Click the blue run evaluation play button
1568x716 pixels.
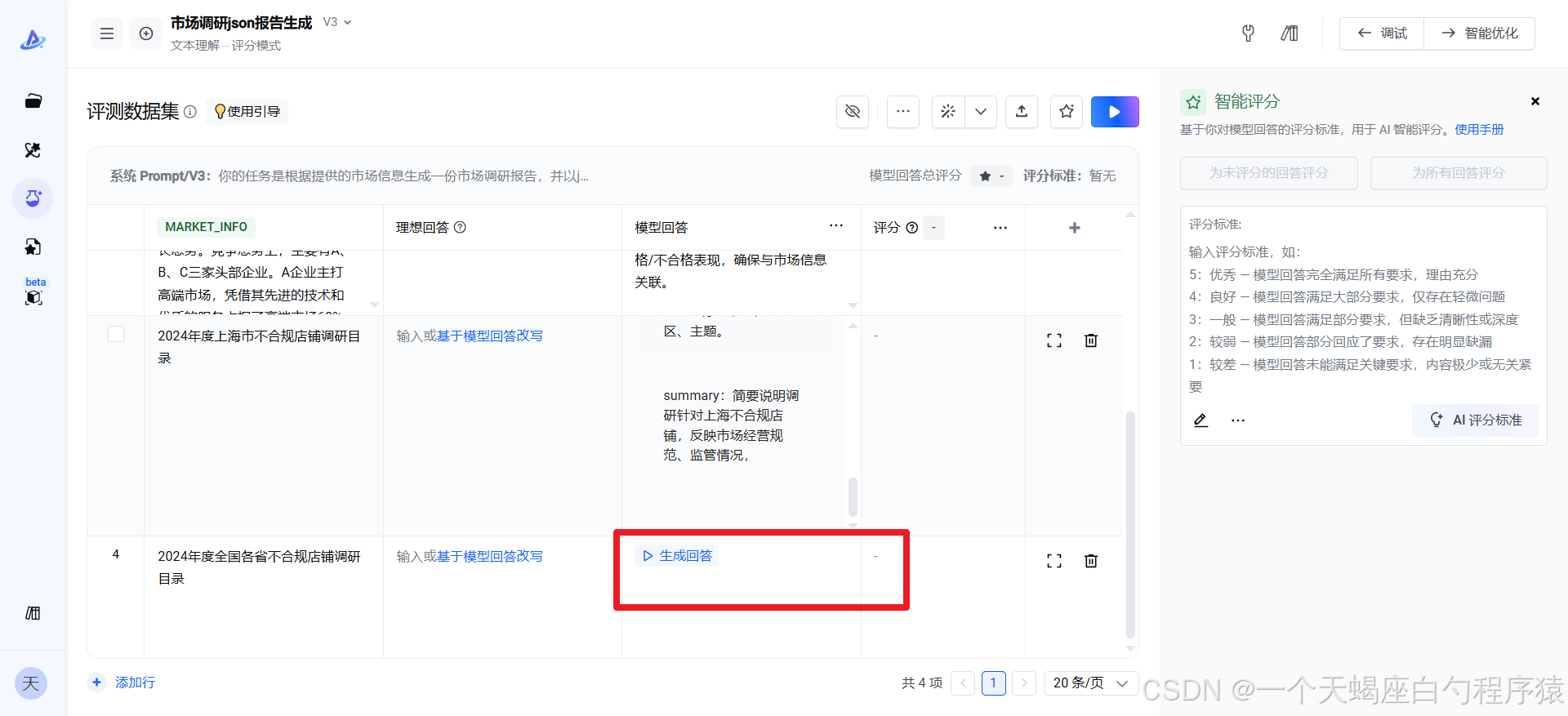coord(1115,112)
